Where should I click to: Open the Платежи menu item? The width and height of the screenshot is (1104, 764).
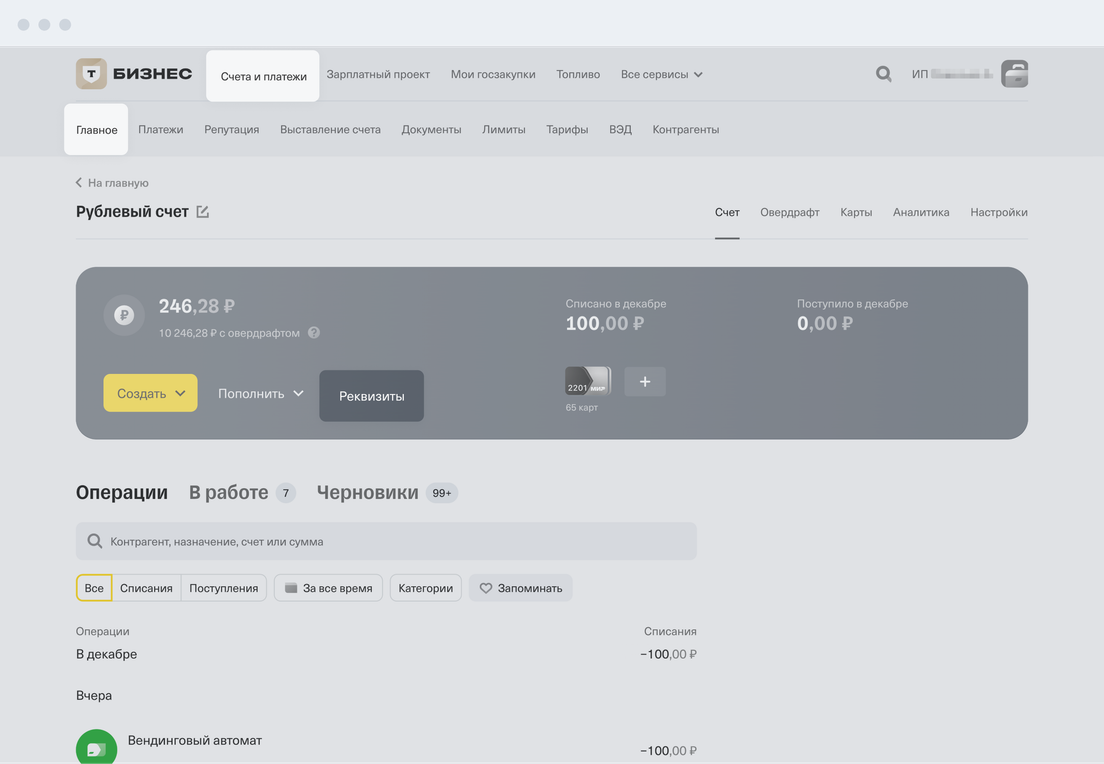pos(161,130)
